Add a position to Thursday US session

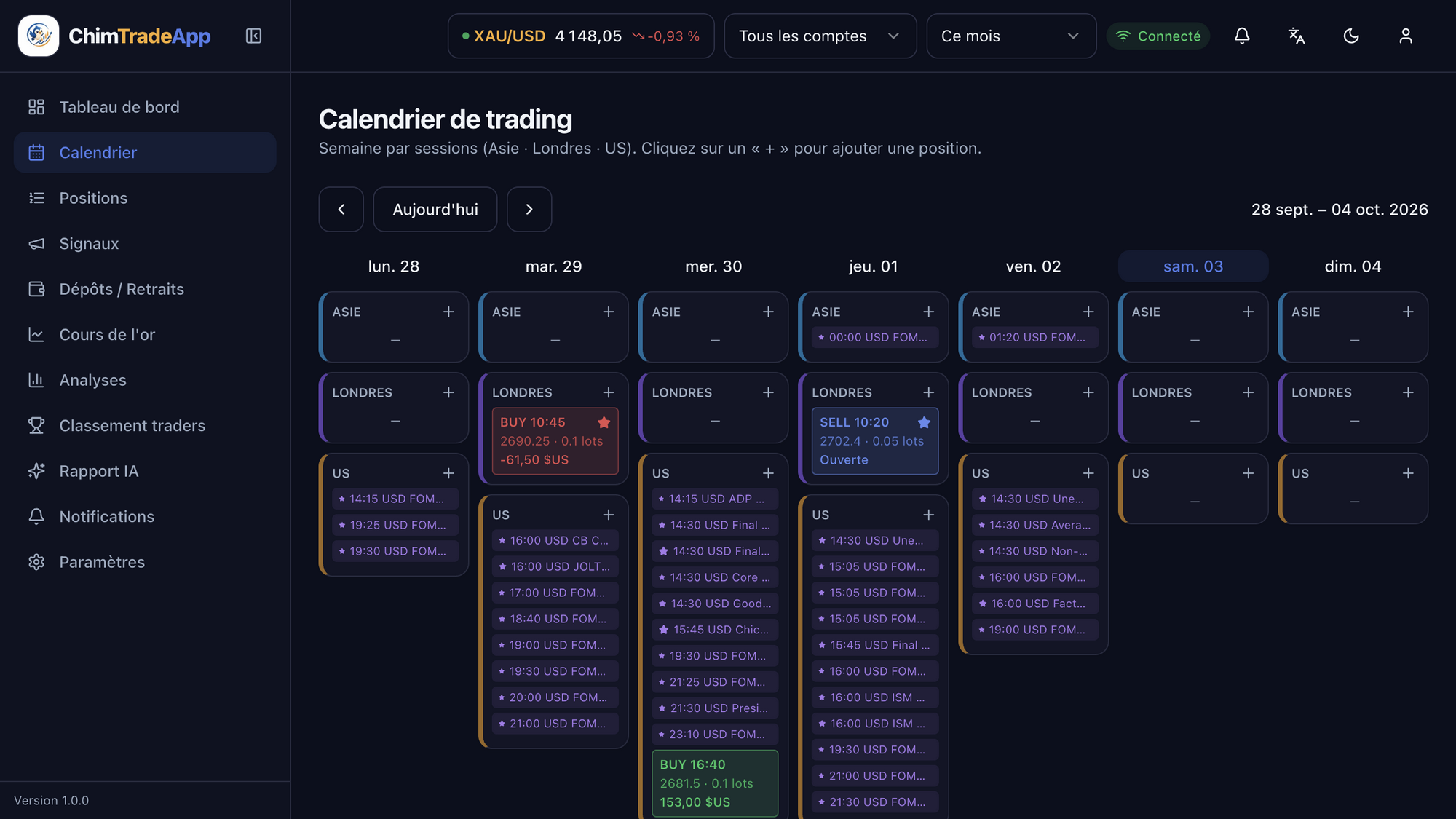point(928,515)
